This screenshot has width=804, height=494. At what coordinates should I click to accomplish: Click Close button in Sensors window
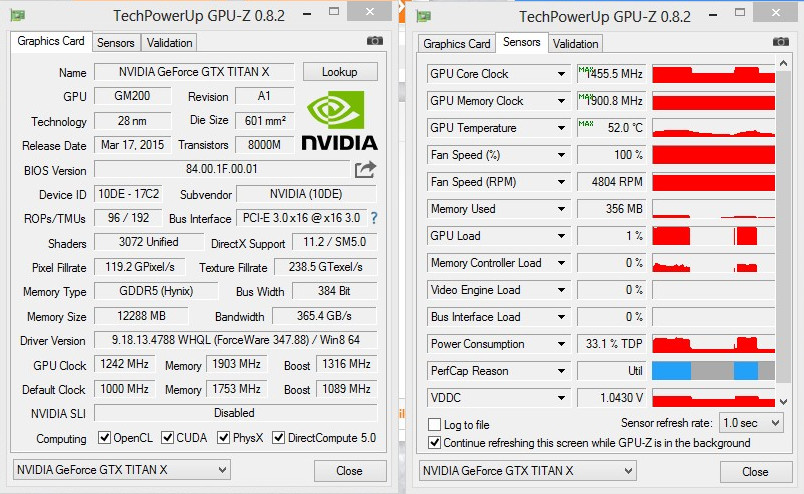tap(755, 471)
